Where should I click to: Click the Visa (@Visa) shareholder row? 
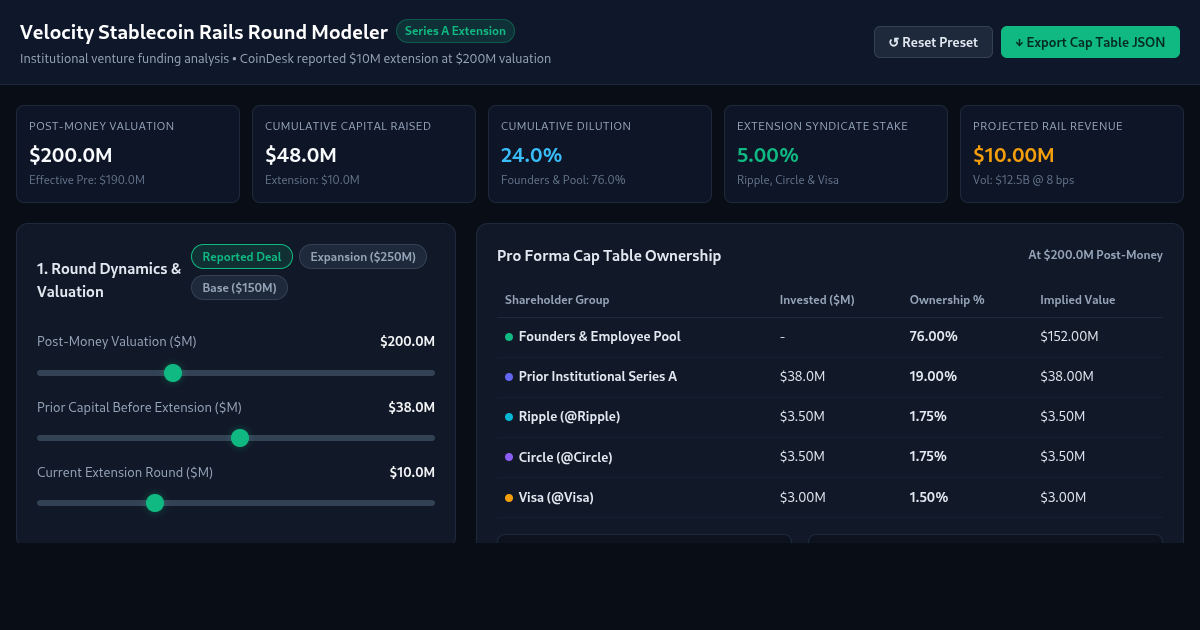click(x=830, y=497)
